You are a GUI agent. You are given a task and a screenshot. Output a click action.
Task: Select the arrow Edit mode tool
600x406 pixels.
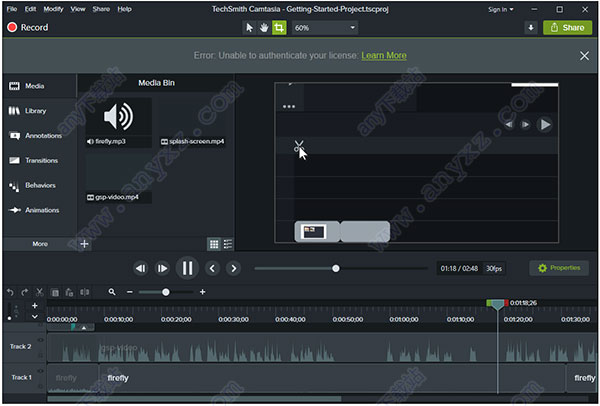coord(249,28)
